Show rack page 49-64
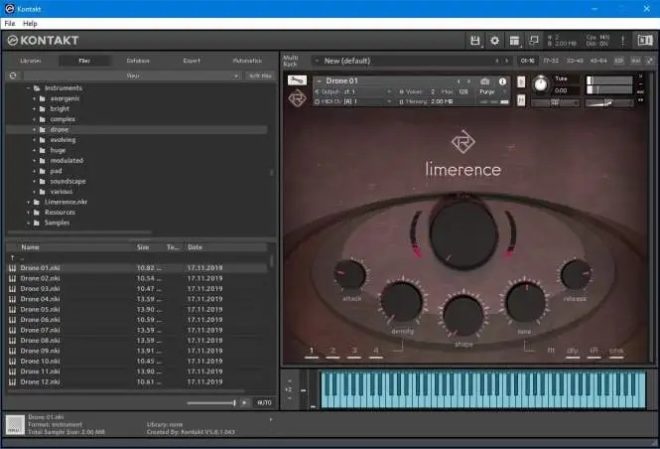Screen dimensions: 660x449 pos(599,61)
